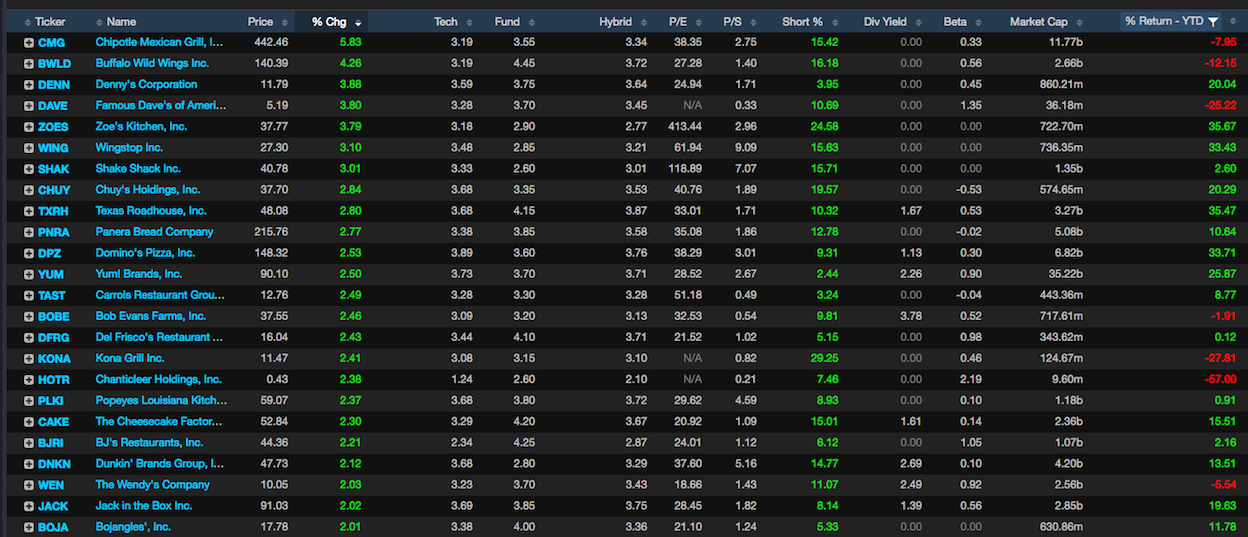Open Yum! Brands, Inc. name link
The width and height of the screenshot is (1248, 537).
pos(139,274)
